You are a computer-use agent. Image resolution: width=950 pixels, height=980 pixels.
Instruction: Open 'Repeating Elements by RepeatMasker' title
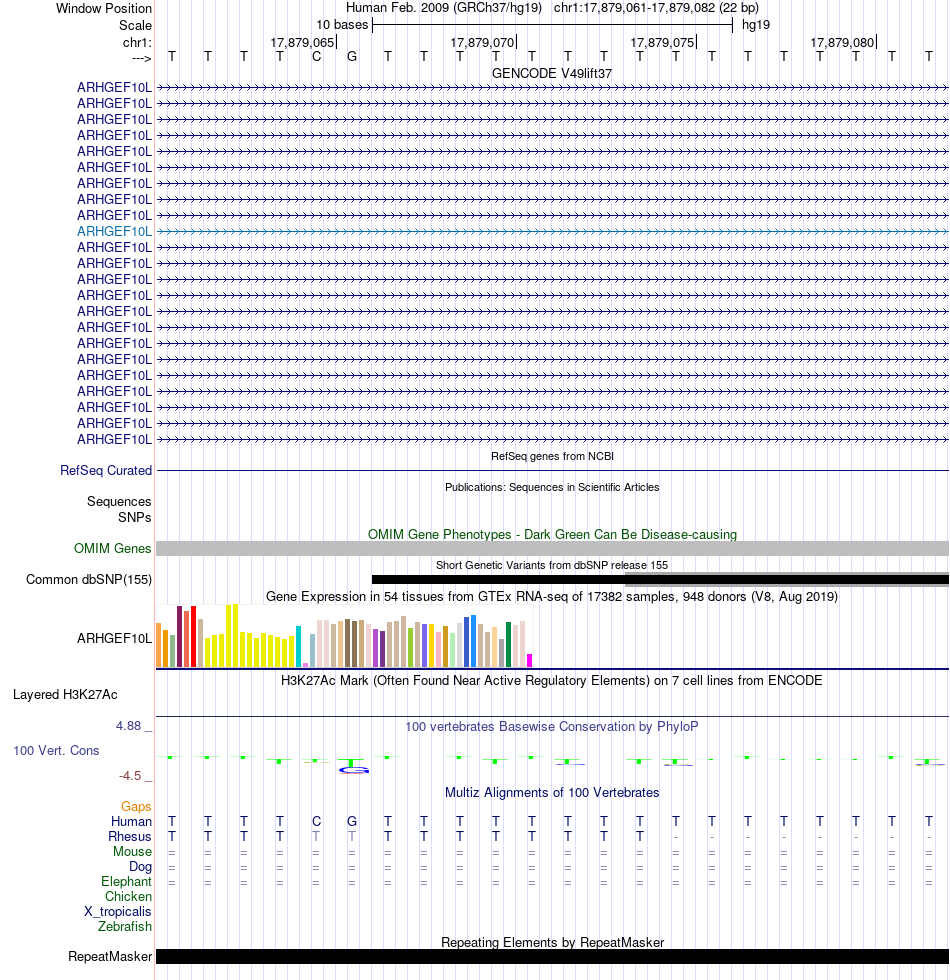pyautogui.click(x=552, y=942)
